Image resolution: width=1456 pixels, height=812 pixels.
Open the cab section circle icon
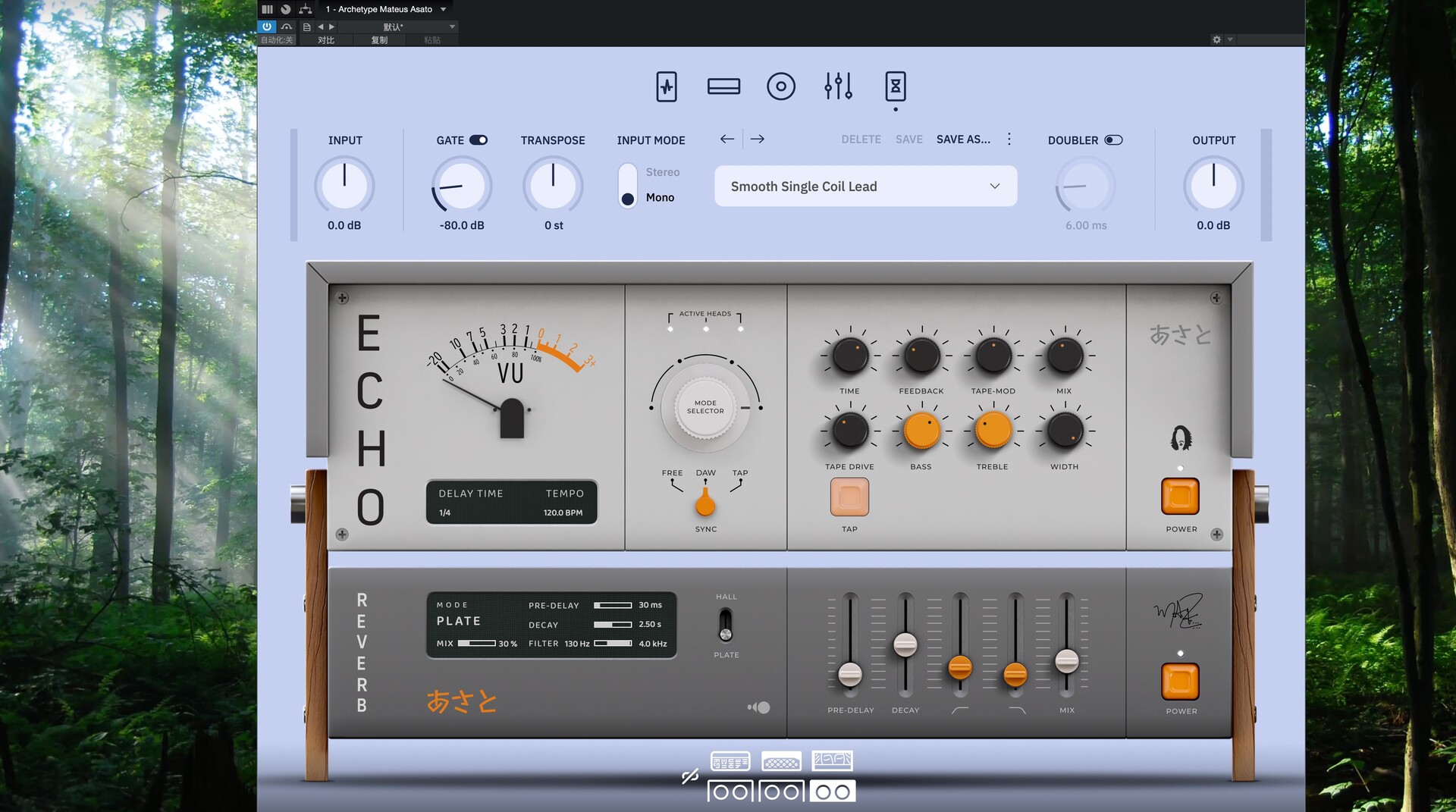pos(780,86)
